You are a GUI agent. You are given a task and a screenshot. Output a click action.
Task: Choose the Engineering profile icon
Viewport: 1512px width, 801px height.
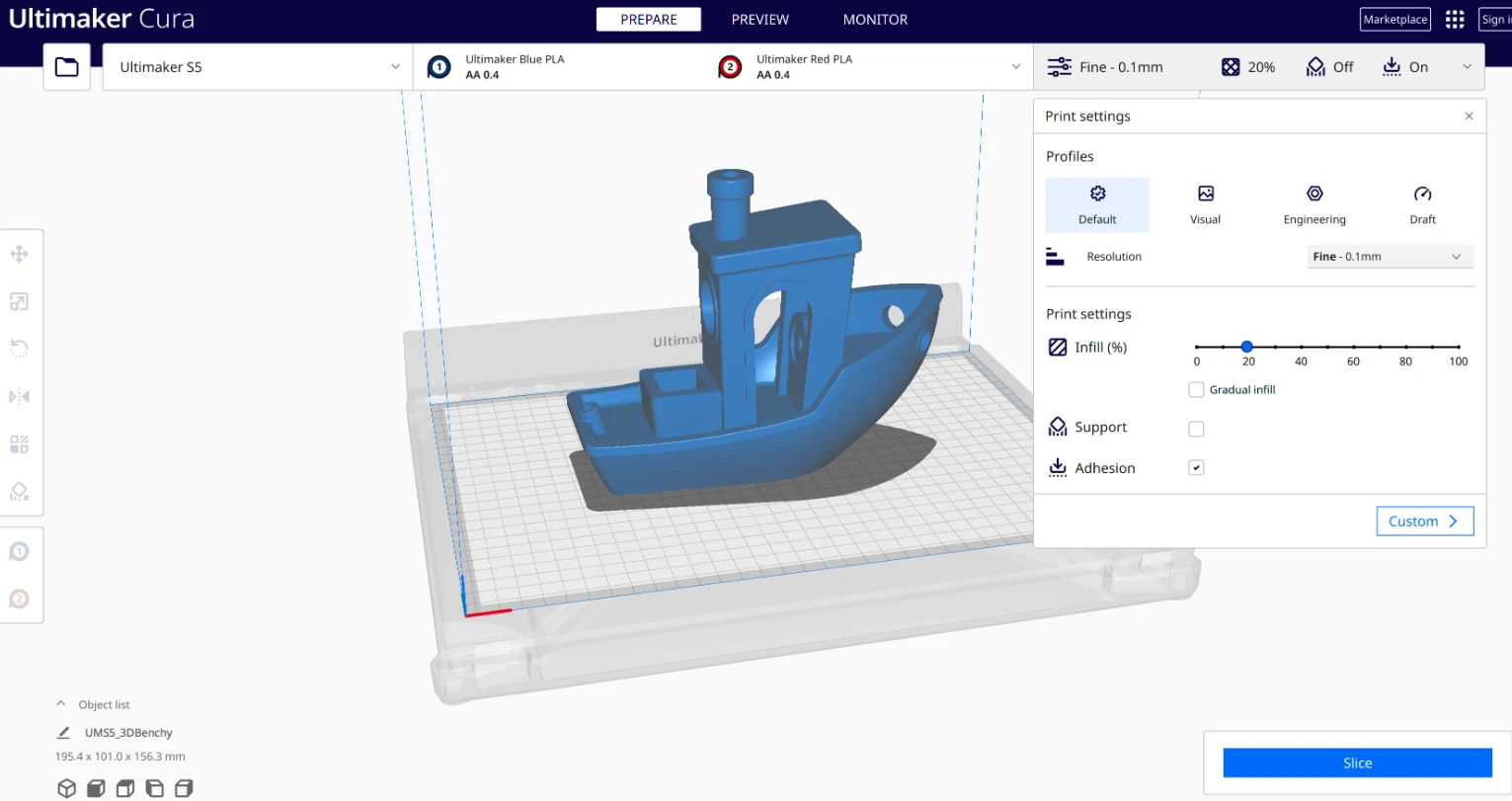pos(1313,195)
